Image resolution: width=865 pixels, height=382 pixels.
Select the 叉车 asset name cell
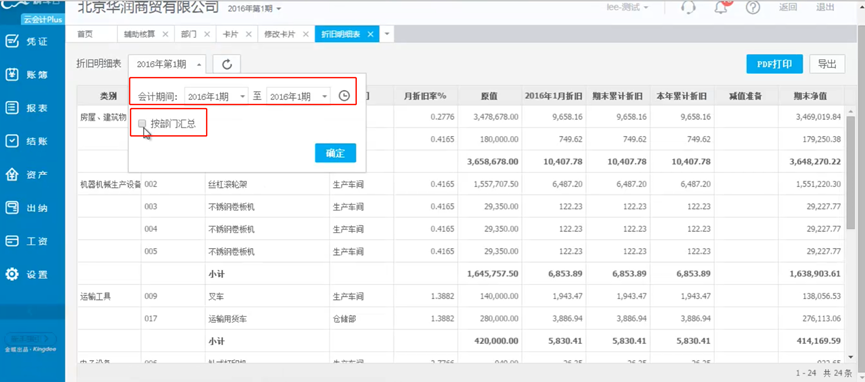[x=267, y=296]
